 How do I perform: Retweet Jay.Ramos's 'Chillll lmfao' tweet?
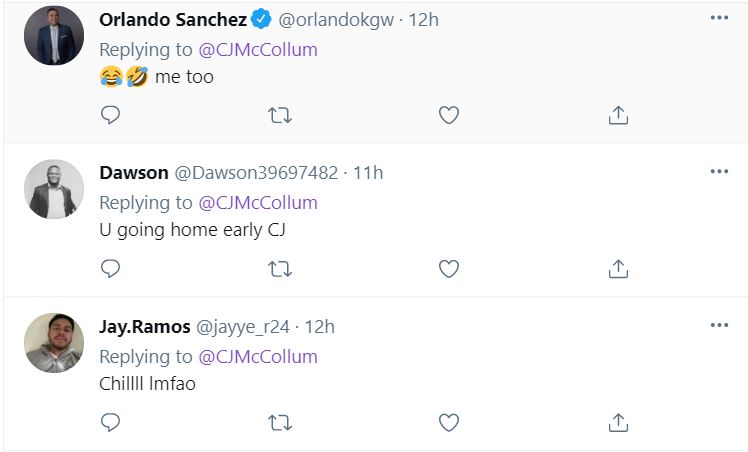[x=280, y=422]
